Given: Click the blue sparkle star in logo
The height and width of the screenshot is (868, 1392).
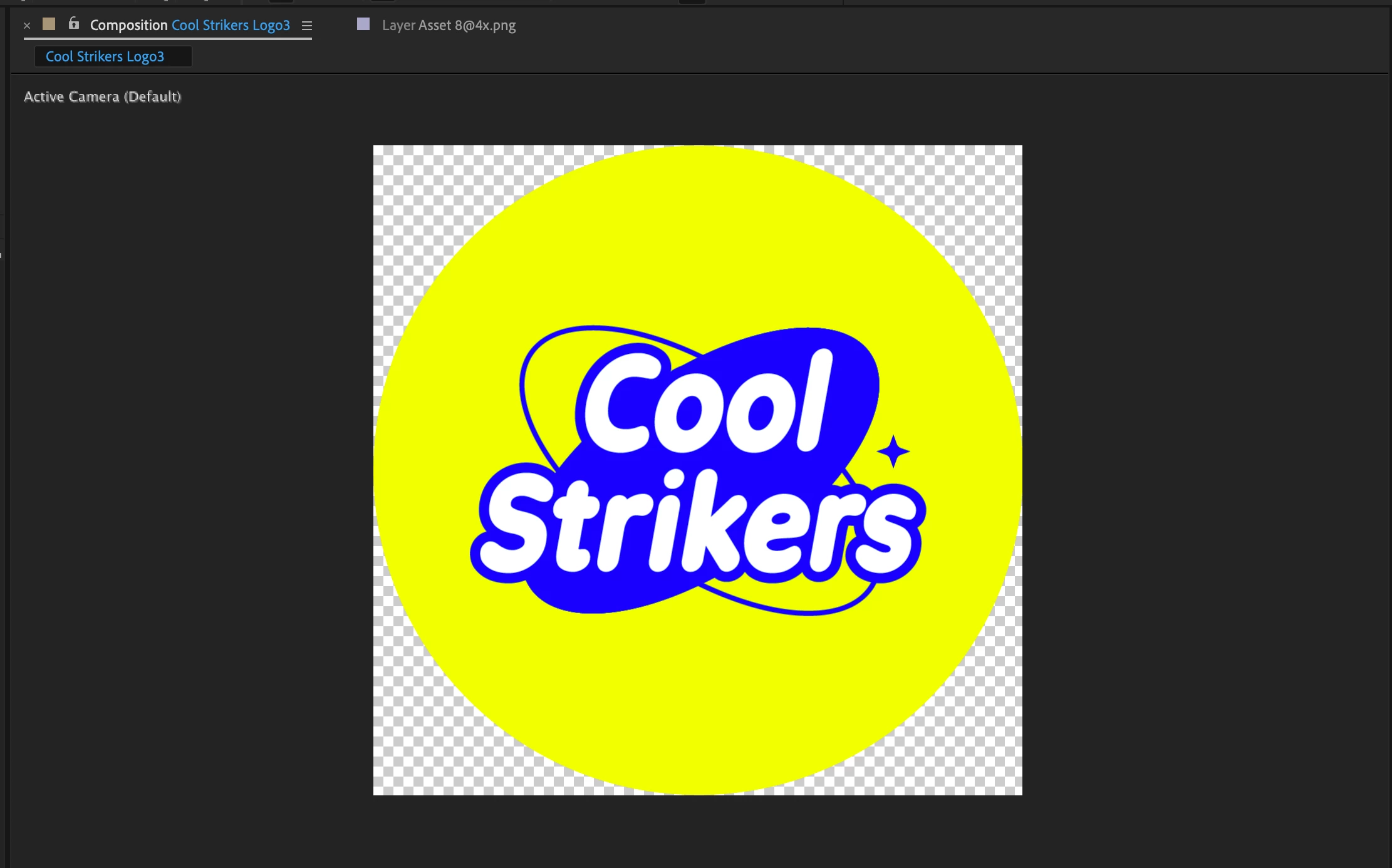Looking at the screenshot, I should pos(893,452).
